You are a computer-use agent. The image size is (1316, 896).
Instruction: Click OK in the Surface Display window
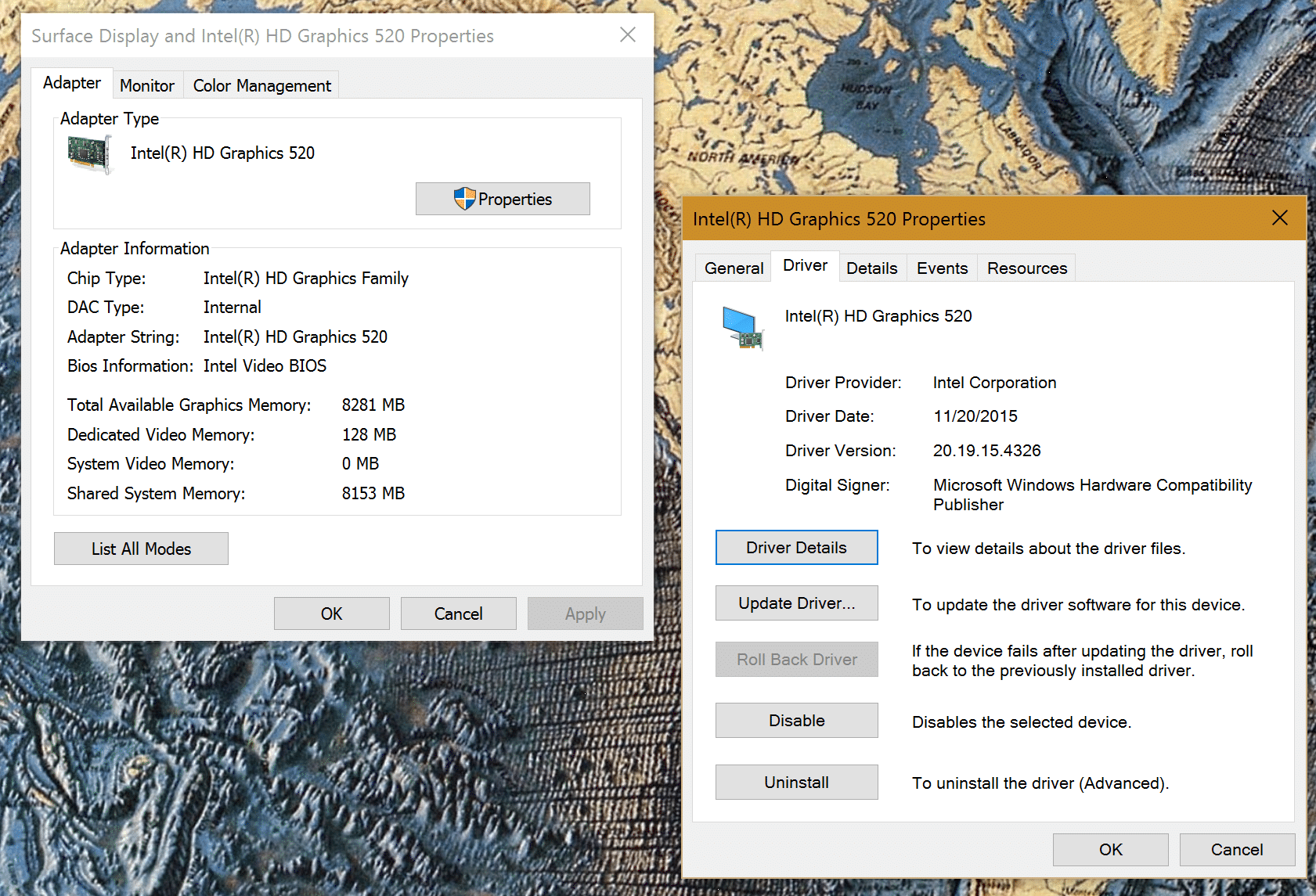click(332, 614)
